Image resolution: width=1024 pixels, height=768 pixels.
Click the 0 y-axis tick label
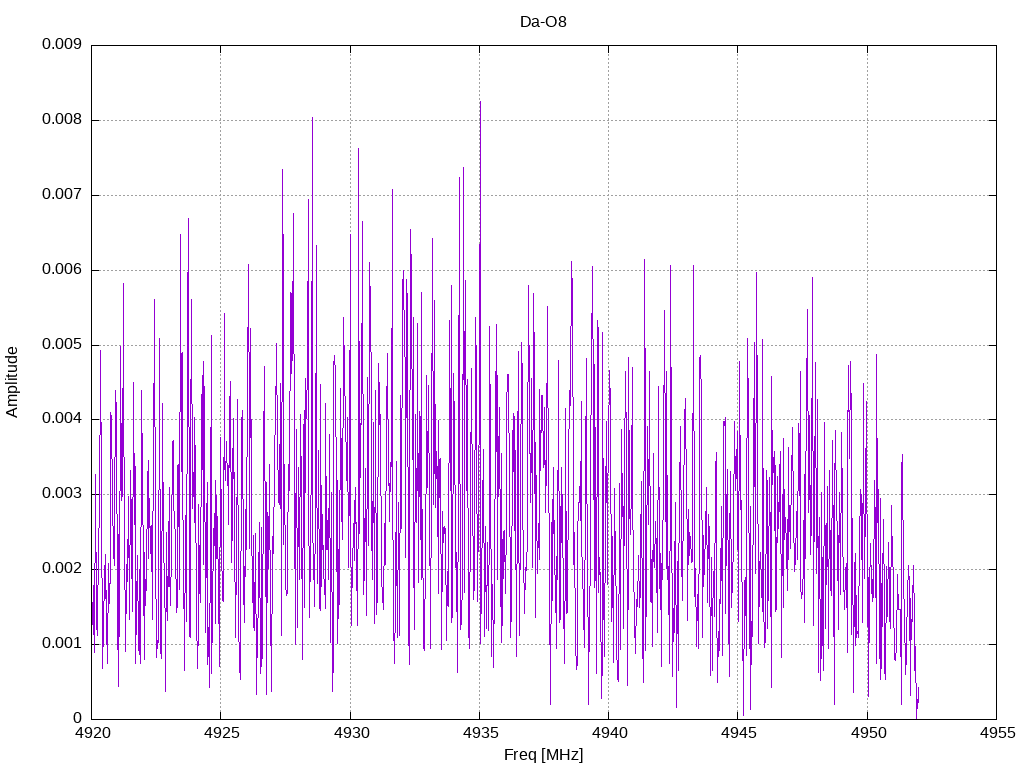pyautogui.click(x=78, y=718)
